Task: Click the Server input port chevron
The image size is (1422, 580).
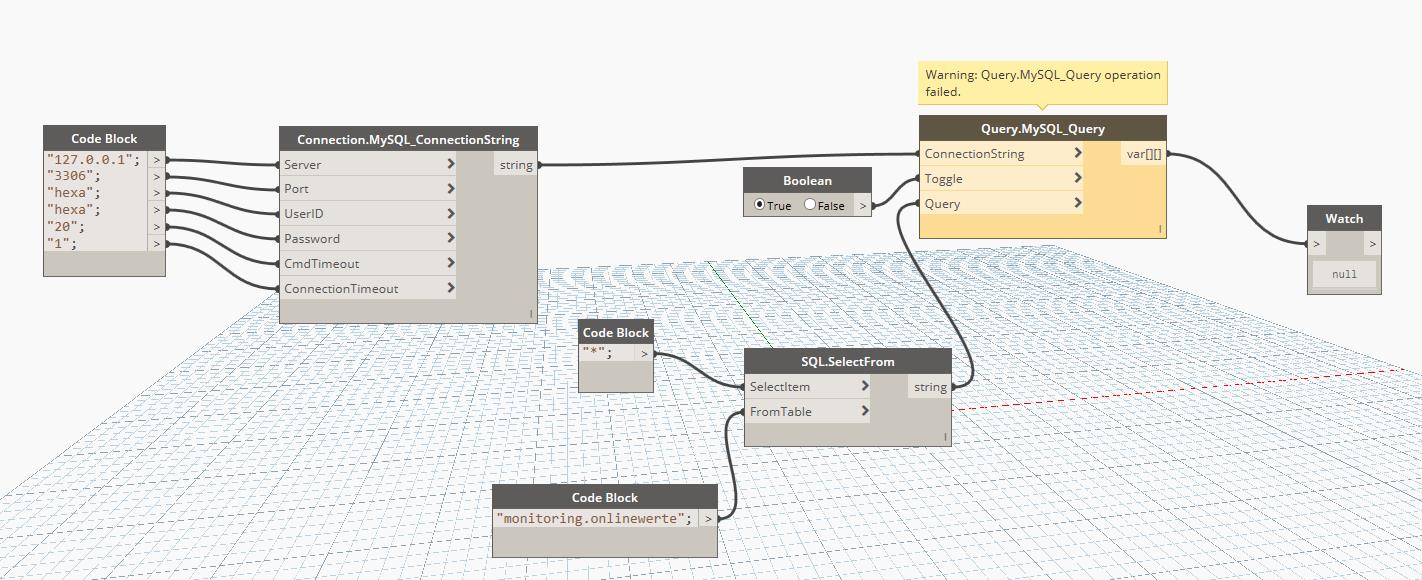Action: 451,164
